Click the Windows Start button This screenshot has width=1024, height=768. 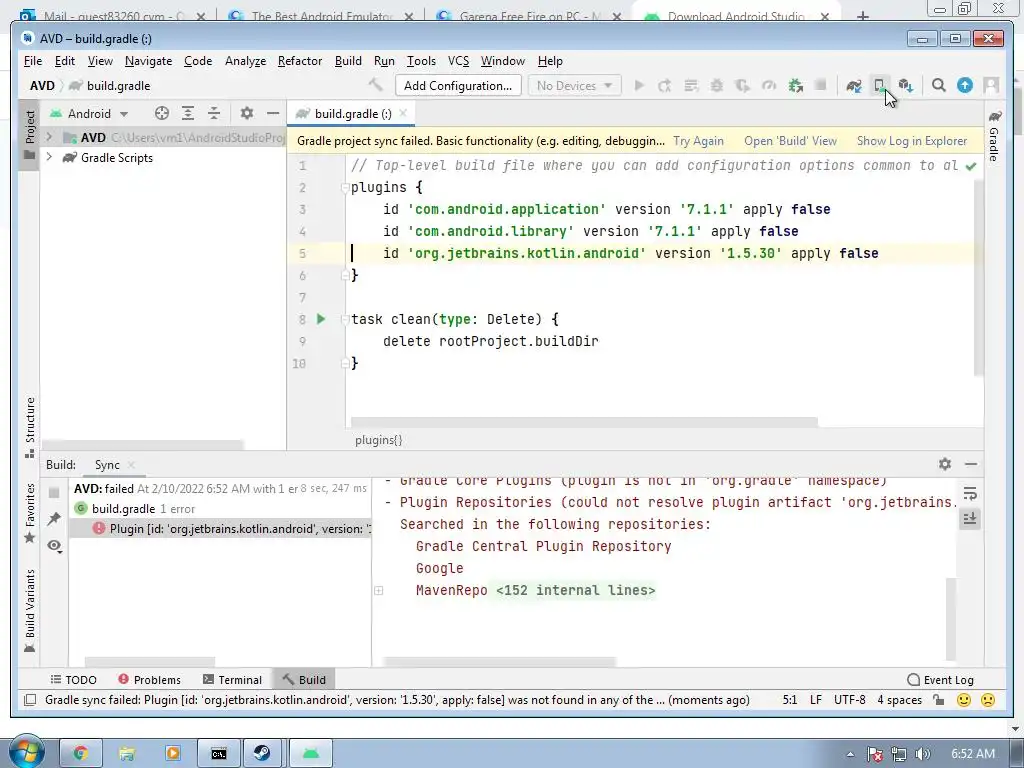[27, 752]
